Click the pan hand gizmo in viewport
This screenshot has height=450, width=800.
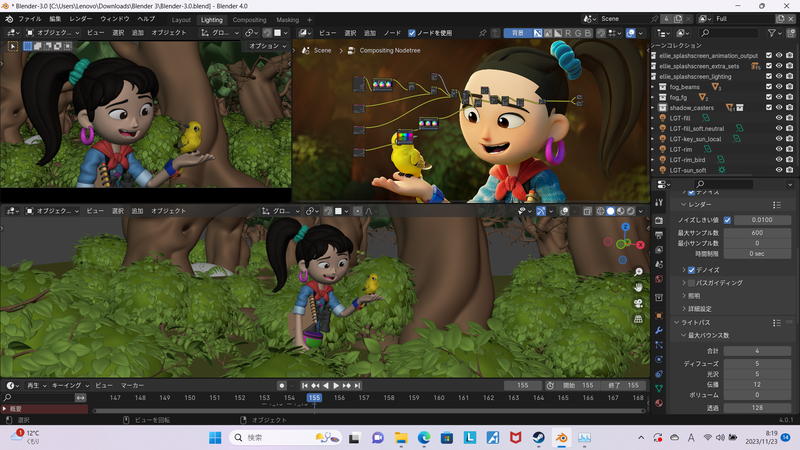pyautogui.click(x=638, y=288)
